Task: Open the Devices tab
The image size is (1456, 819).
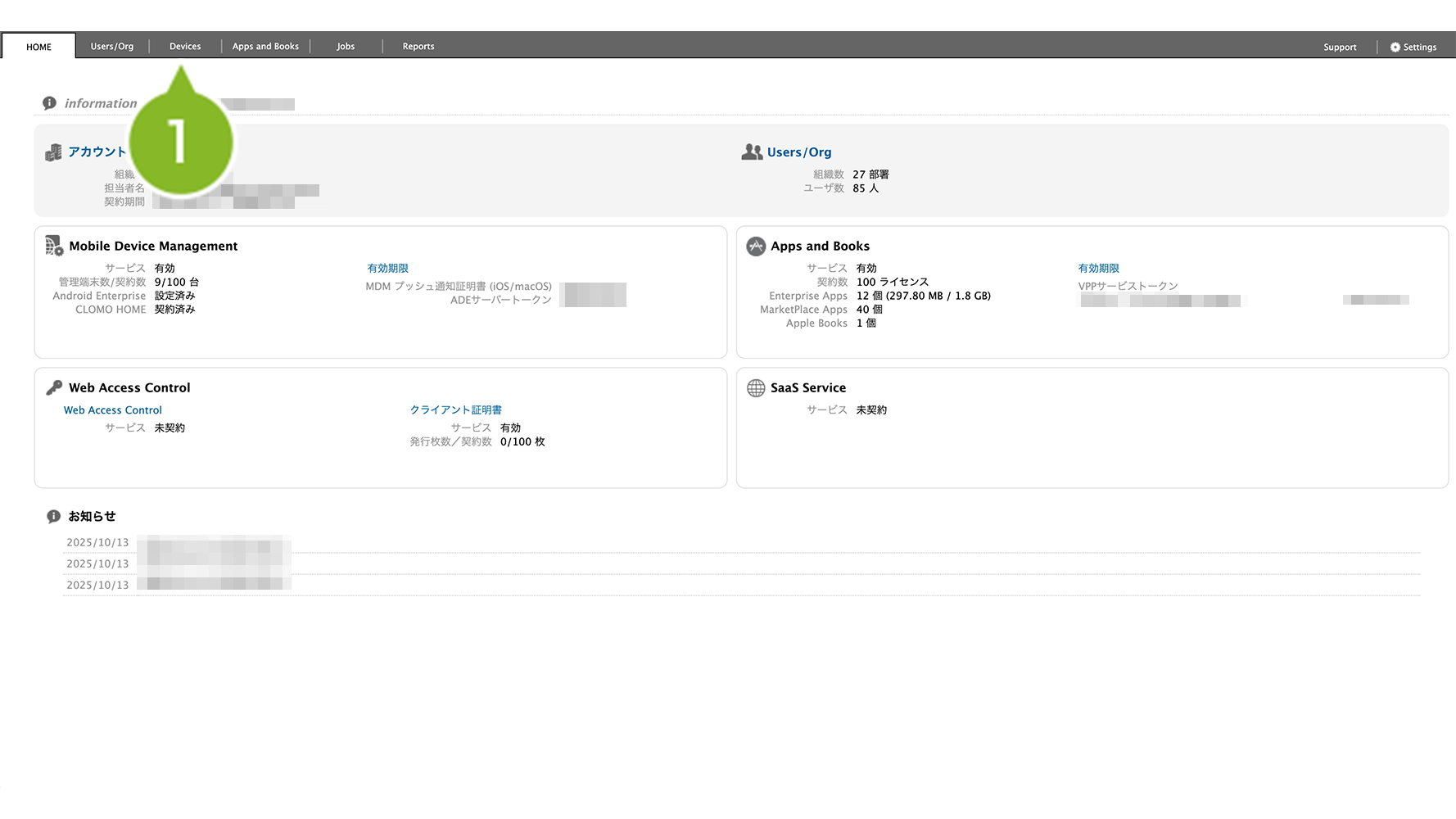Action: (x=185, y=47)
